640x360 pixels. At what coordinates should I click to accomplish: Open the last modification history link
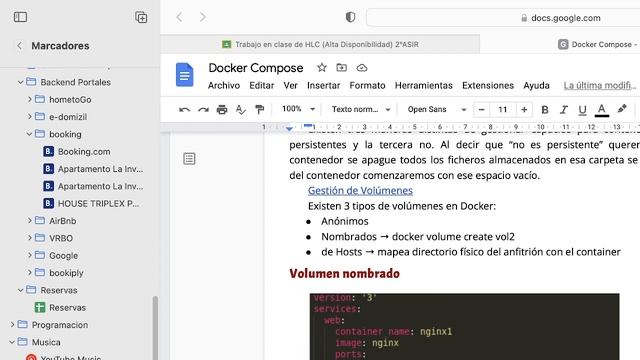600,85
